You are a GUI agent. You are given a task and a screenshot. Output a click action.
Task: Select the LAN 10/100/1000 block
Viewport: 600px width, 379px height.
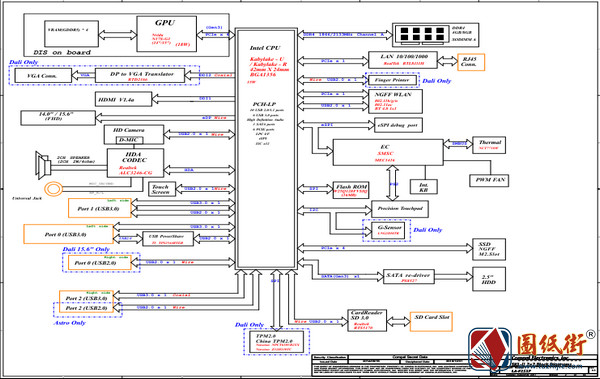click(x=403, y=60)
